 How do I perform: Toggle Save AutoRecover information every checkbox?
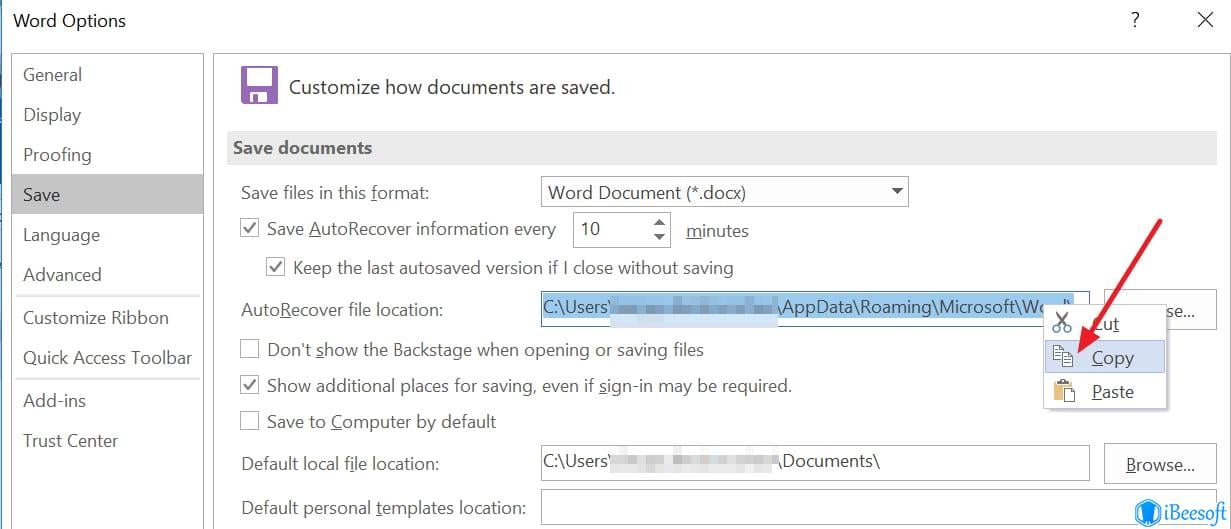coord(250,228)
